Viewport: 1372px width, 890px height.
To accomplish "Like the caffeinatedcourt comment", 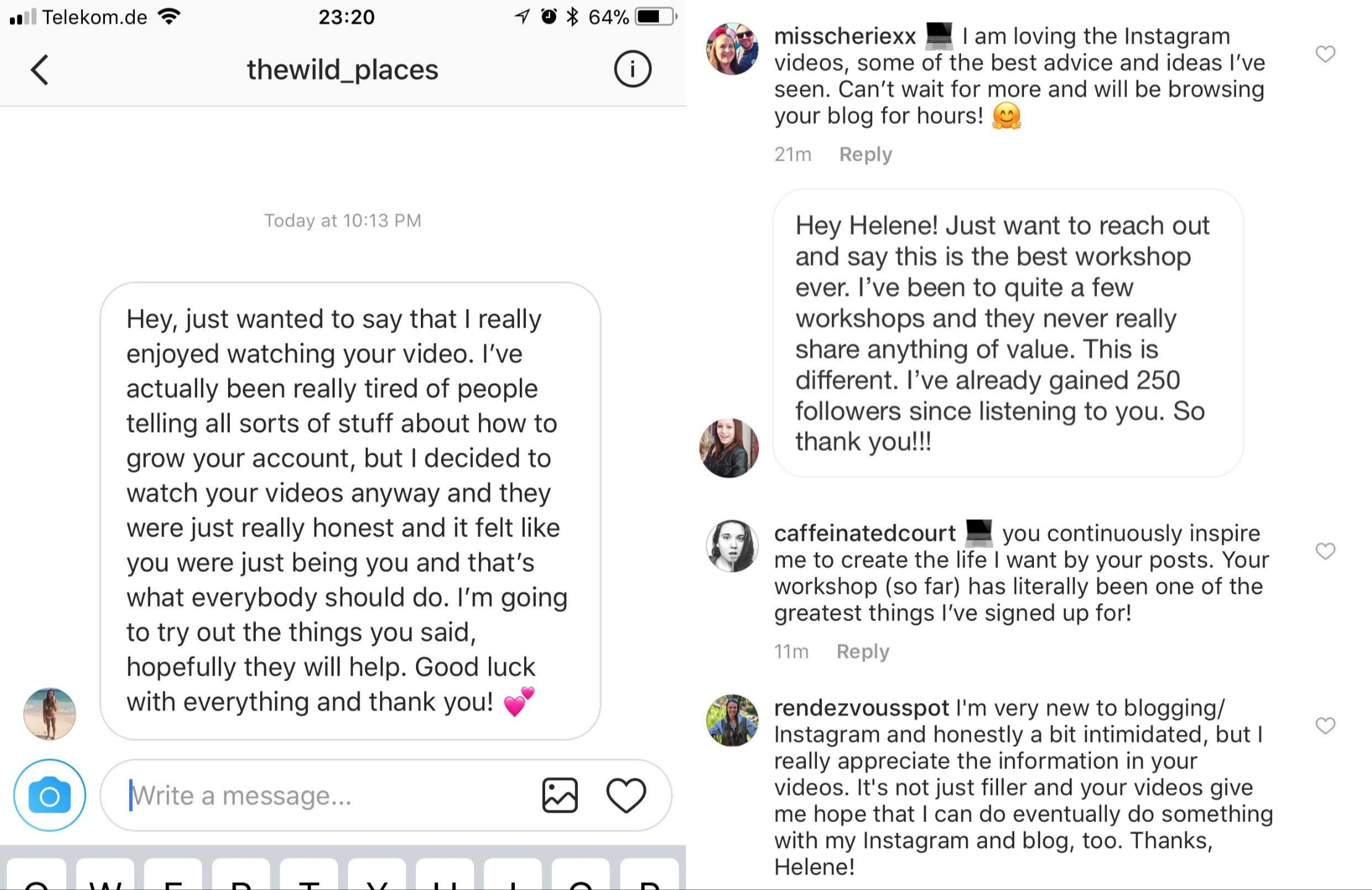I will (x=1325, y=551).
